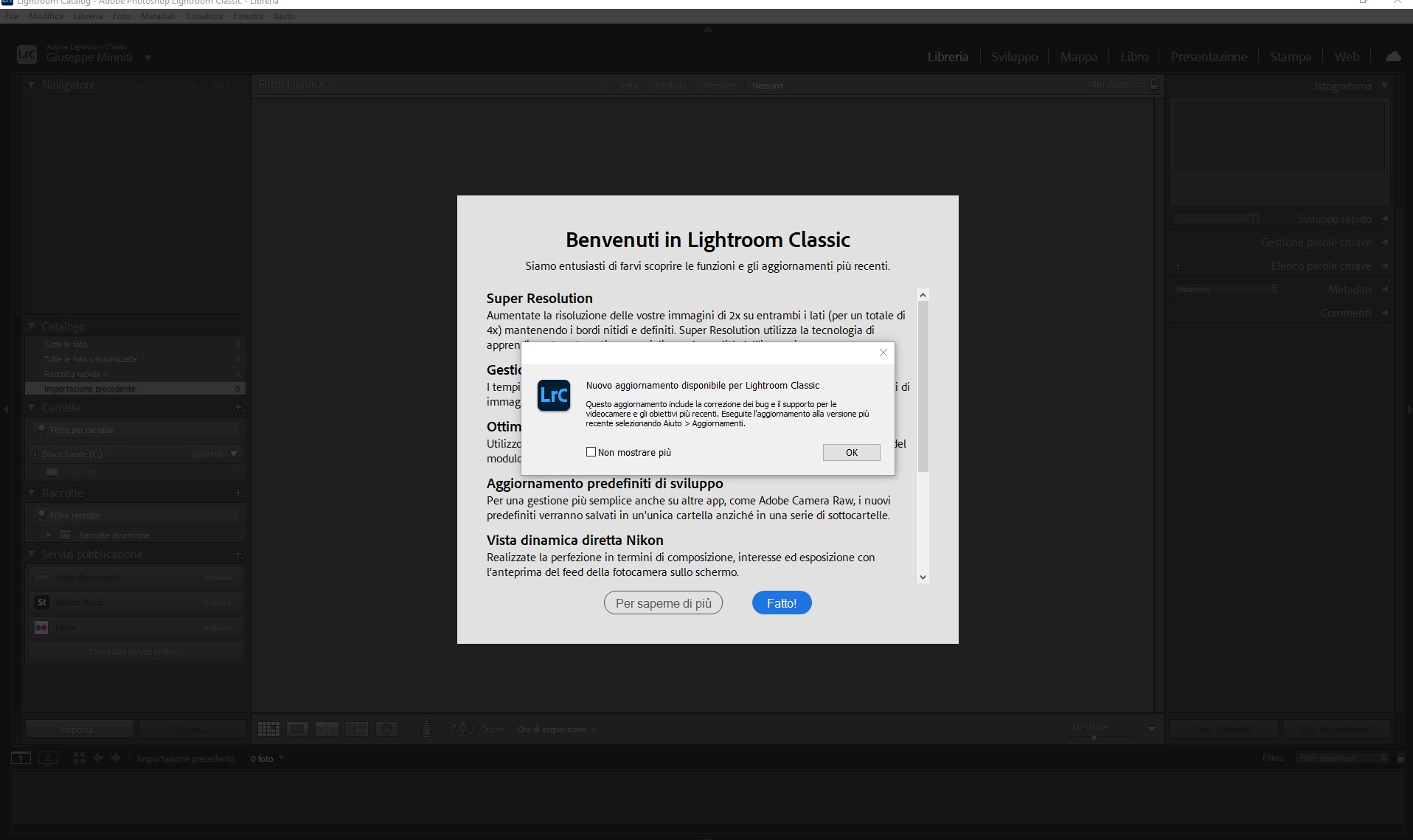The height and width of the screenshot is (840, 1413).
Task: Add collection with Raccolte plus icon
Action: 238,493
